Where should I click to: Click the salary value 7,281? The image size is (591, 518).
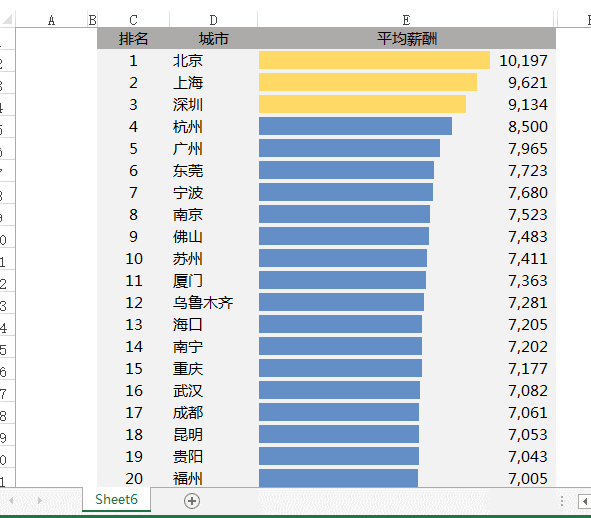pos(527,302)
